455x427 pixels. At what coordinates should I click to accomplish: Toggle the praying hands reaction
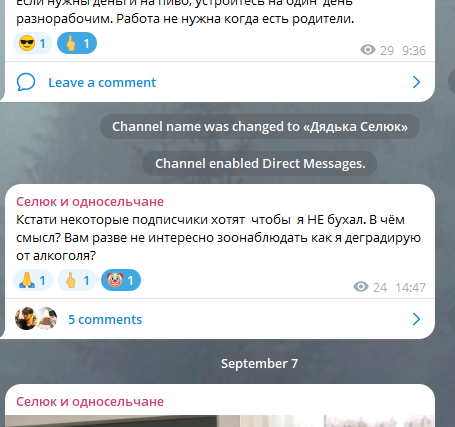[x=33, y=280]
